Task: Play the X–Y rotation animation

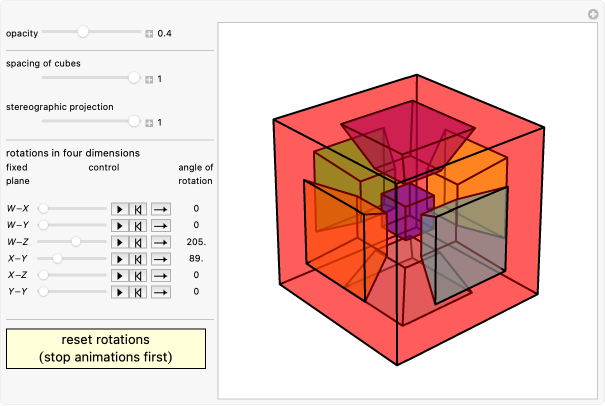Action: click(120, 259)
